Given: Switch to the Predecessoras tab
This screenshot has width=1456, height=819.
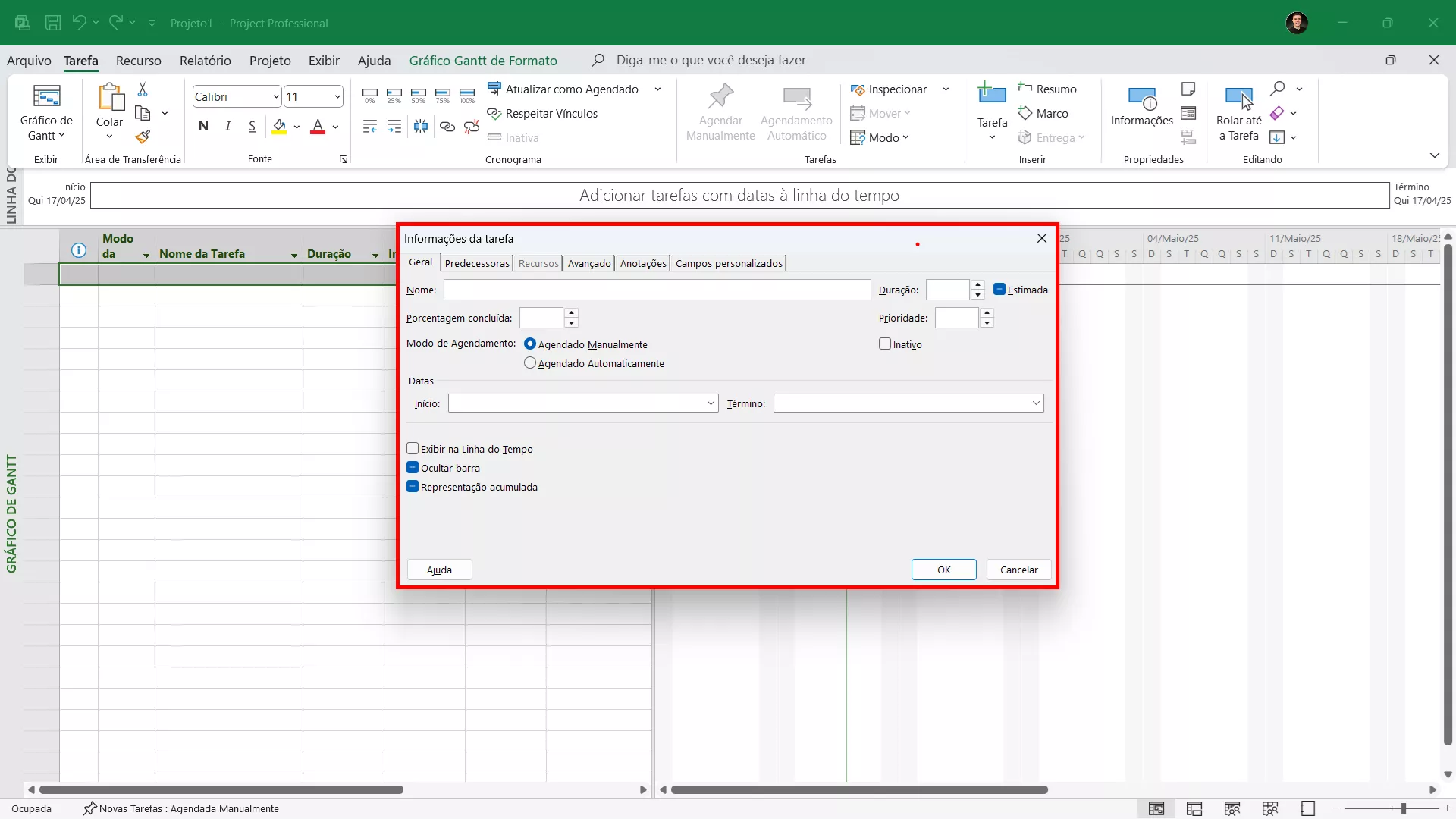Looking at the screenshot, I should pos(477,263).
